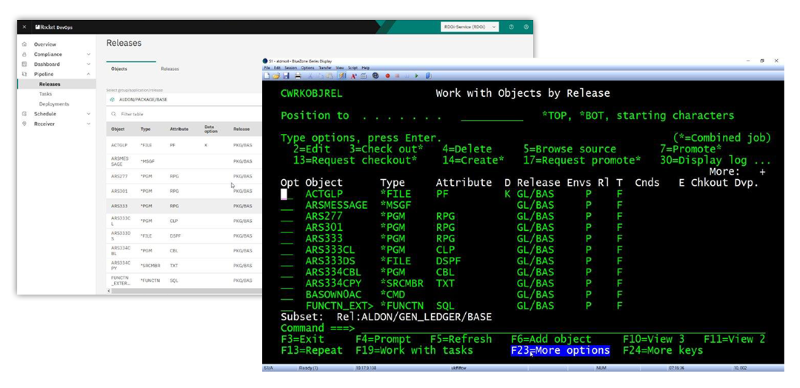Open the Help menu in BlueZone
Image resolution: width=800 pixels, height=388 pixels.
(366, 68)
